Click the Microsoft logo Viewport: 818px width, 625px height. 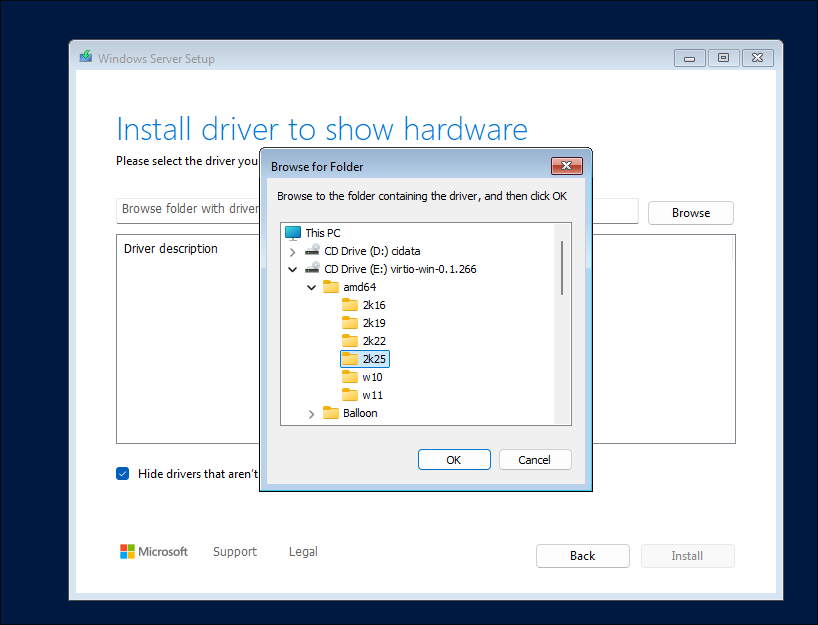pyautogui.click(x=153, y=551)
